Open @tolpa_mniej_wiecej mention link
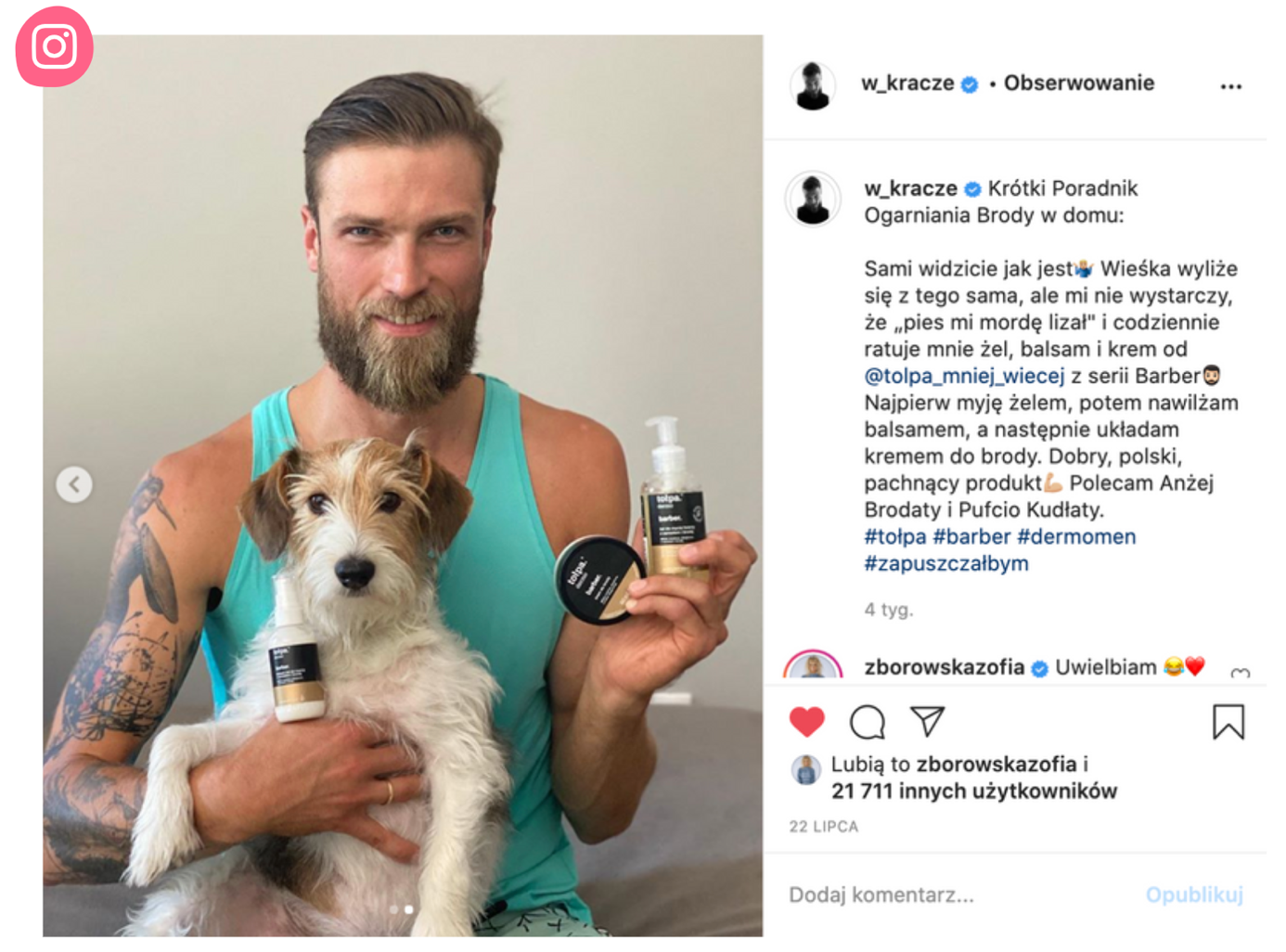 click(964, 376)
